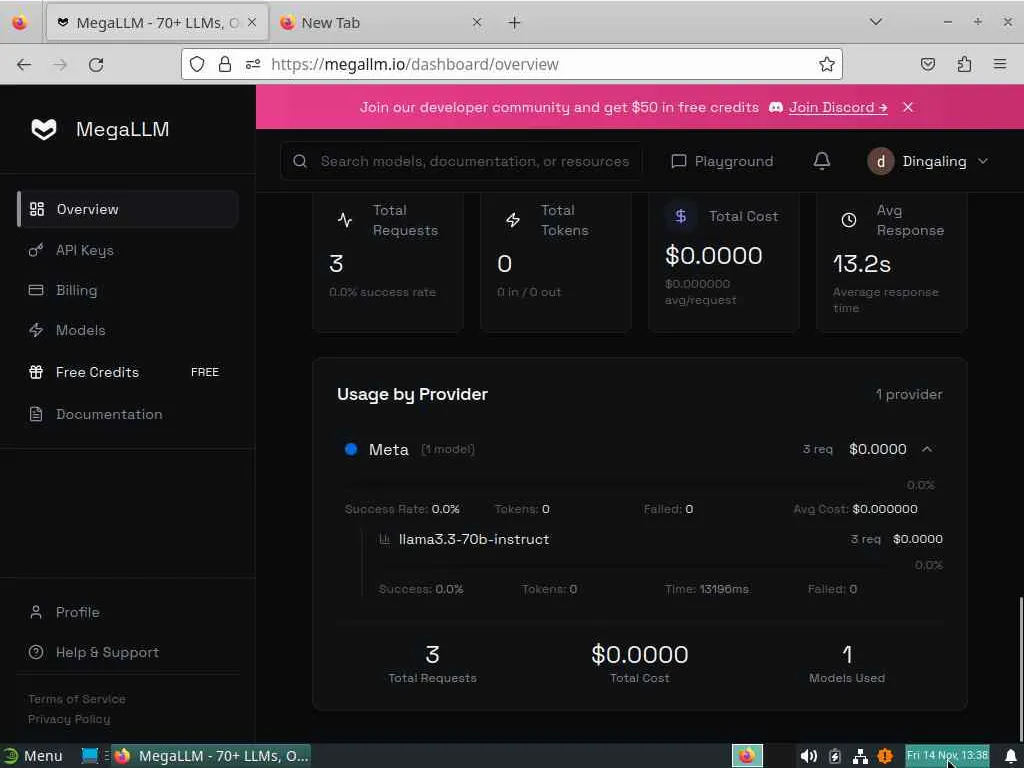Image resolution: width=1024 pixels, height=768 pixels.
Task: Click the Models lightning icon in sidebar
Action: click(x=36, y=330)
